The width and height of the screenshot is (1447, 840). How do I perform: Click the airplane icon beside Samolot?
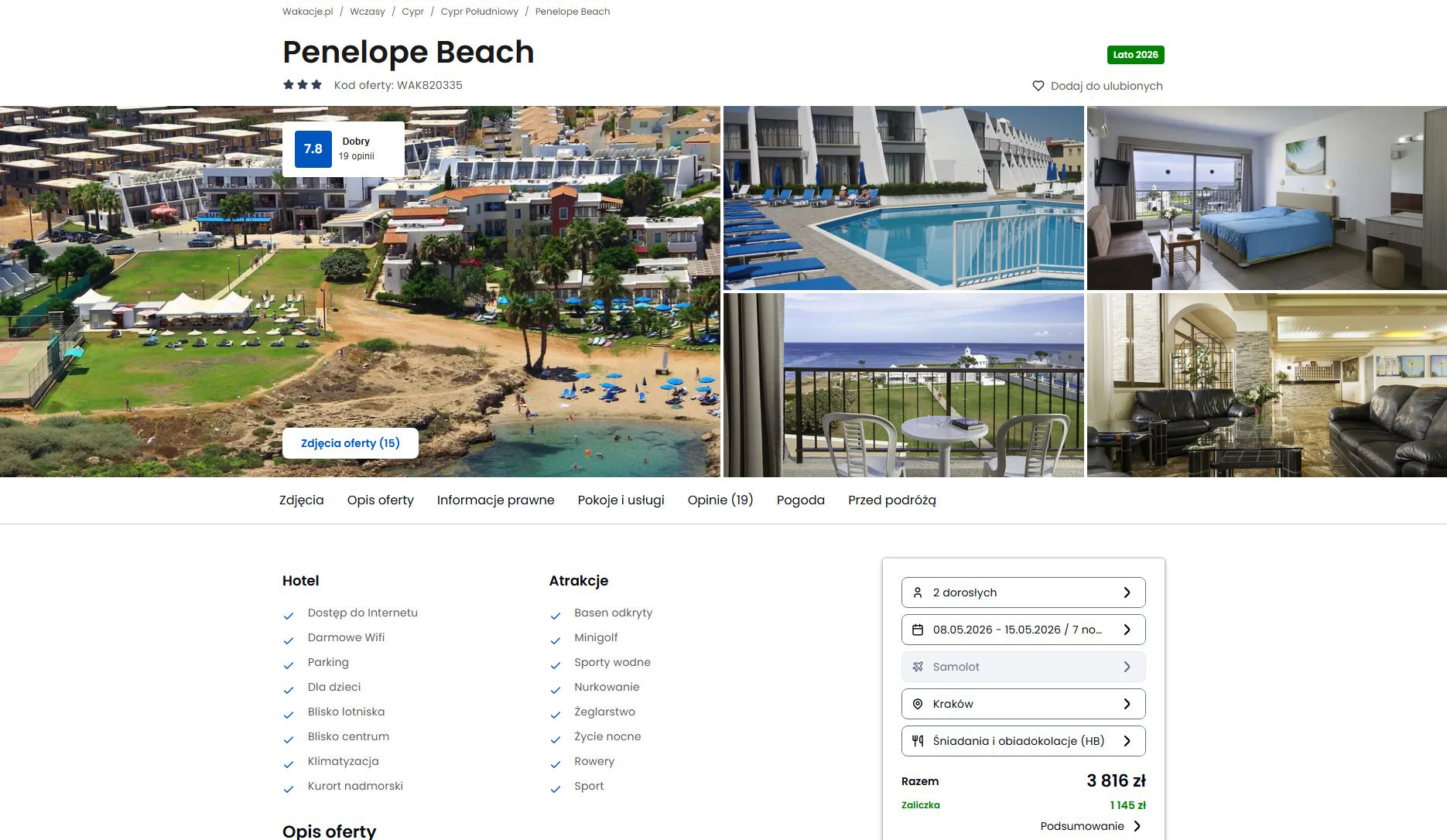[x=918, y=667]
